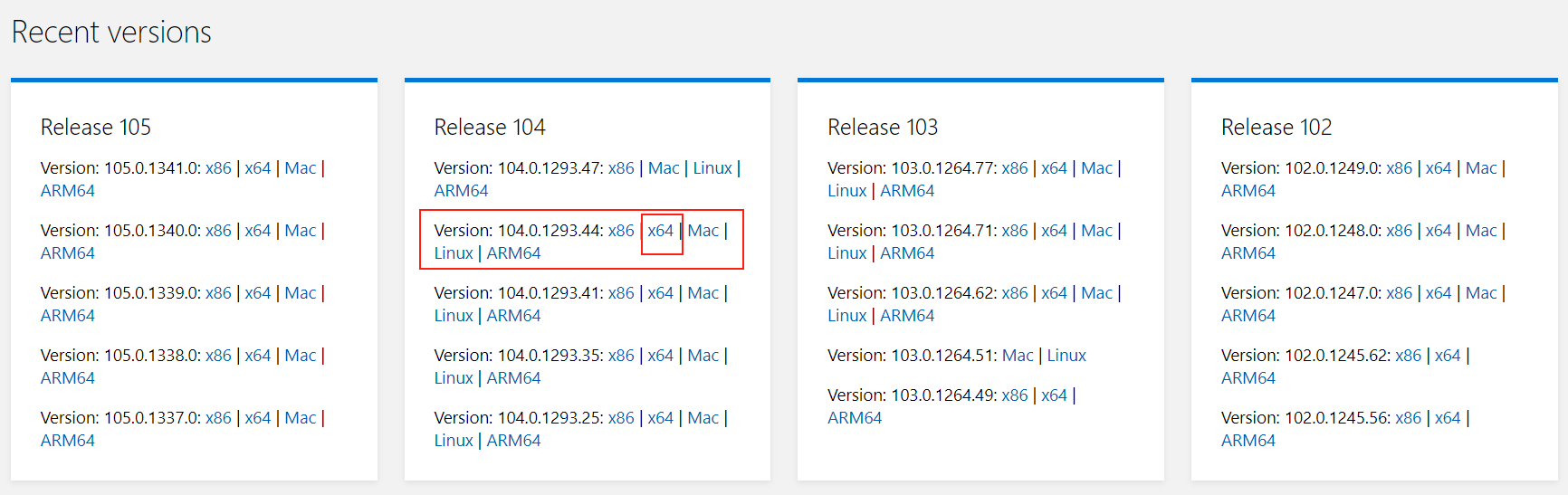
Task: Click ARM64 link for version 104.0.1293.47
Action: tap(461, 191)
